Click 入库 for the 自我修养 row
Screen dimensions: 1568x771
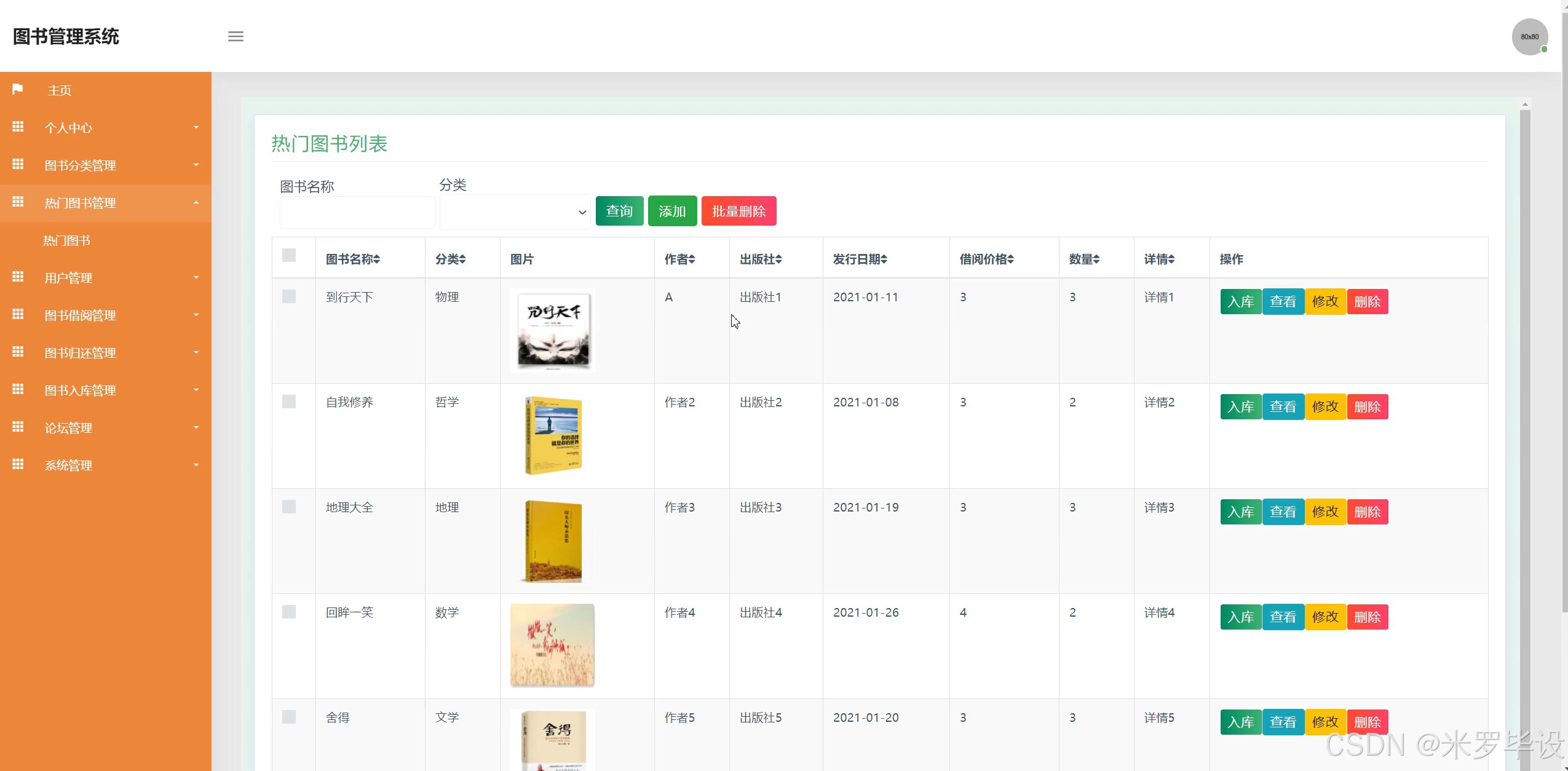1240,407
